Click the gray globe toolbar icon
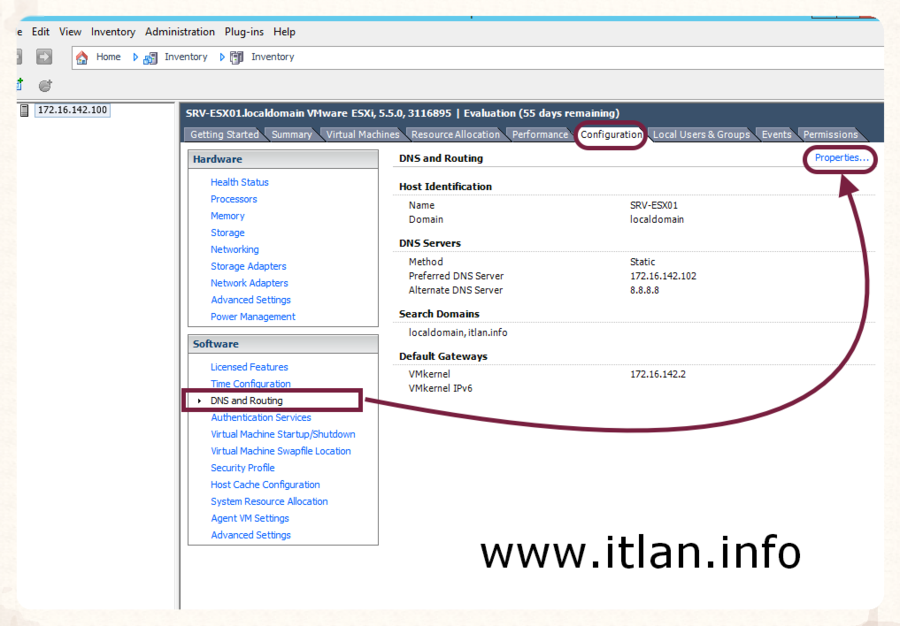This screenshot has height=626, width=900. click(x=45, y=86)
